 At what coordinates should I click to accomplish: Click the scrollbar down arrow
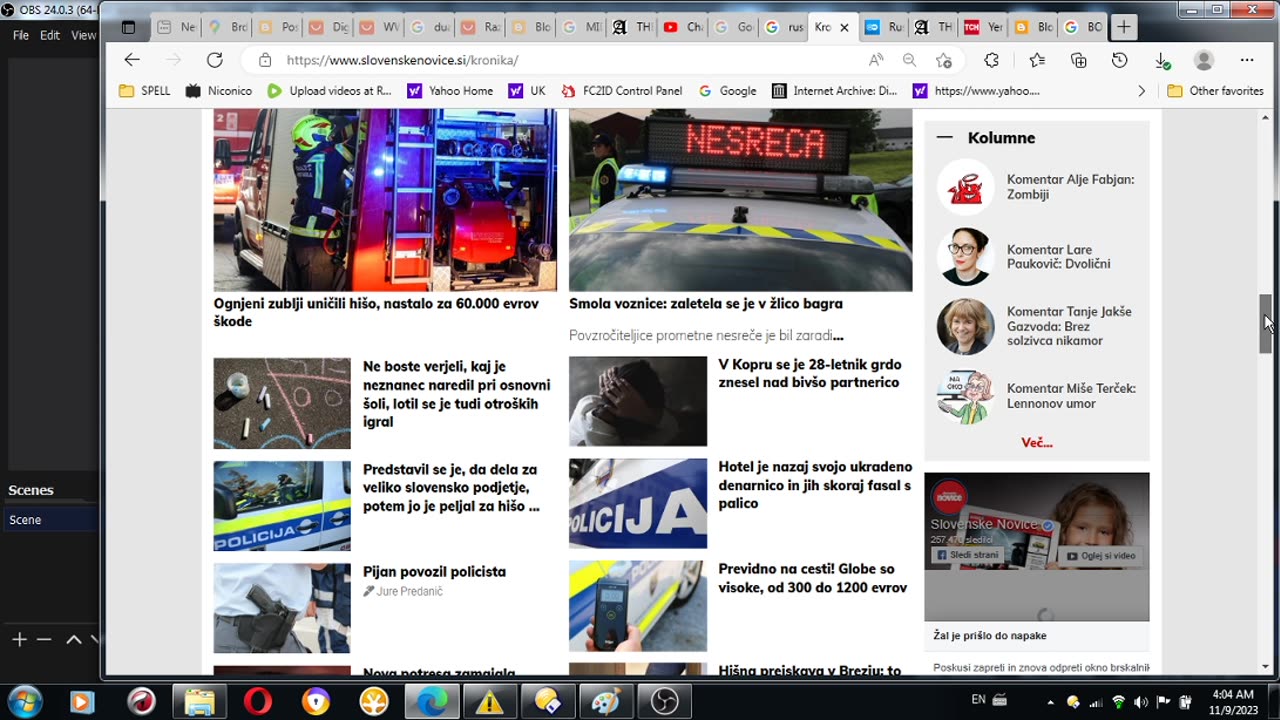1266,667
